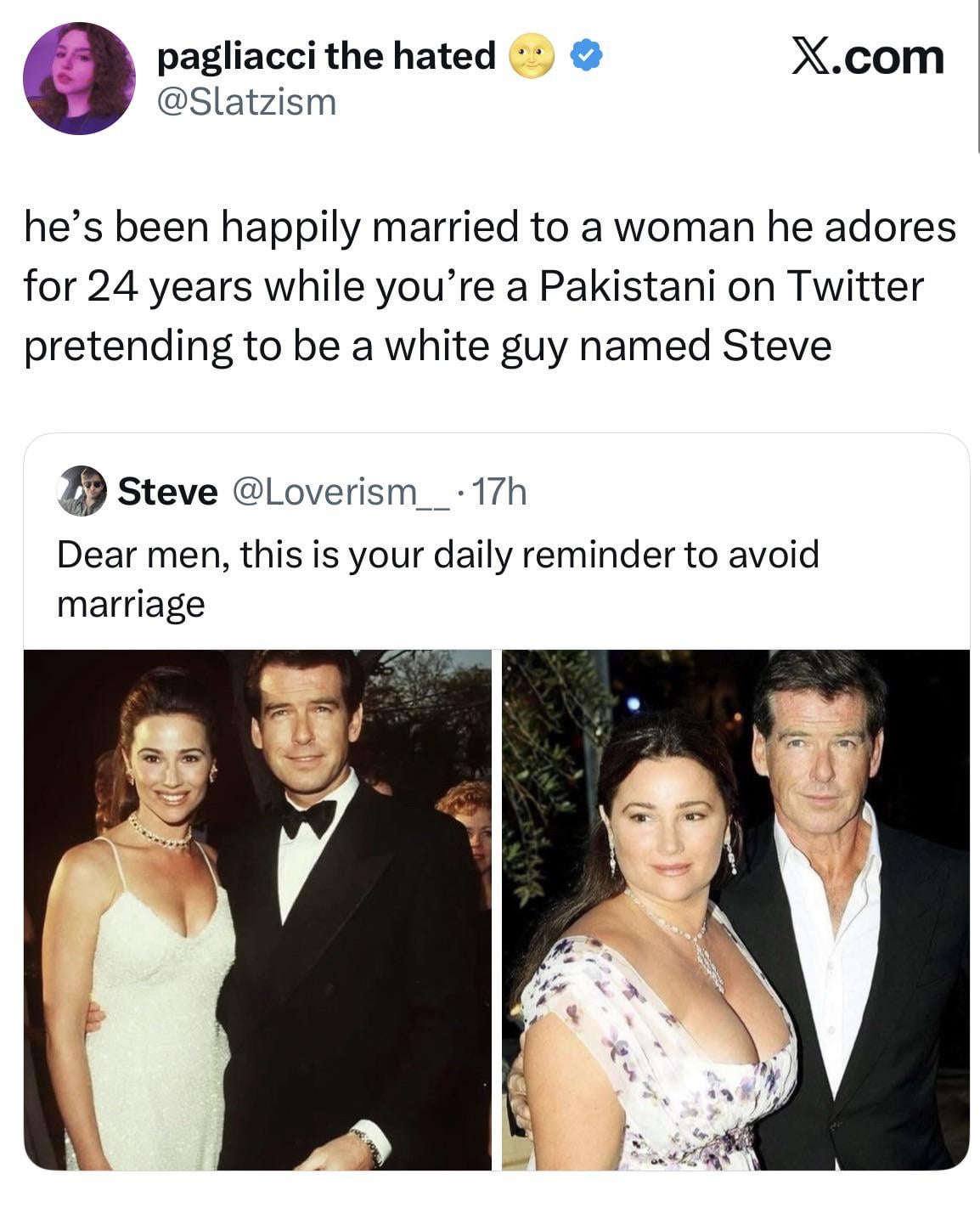Open Steve's small profile avatar
The height and width of the screenshot is (1230, 980).
point(82,491)
